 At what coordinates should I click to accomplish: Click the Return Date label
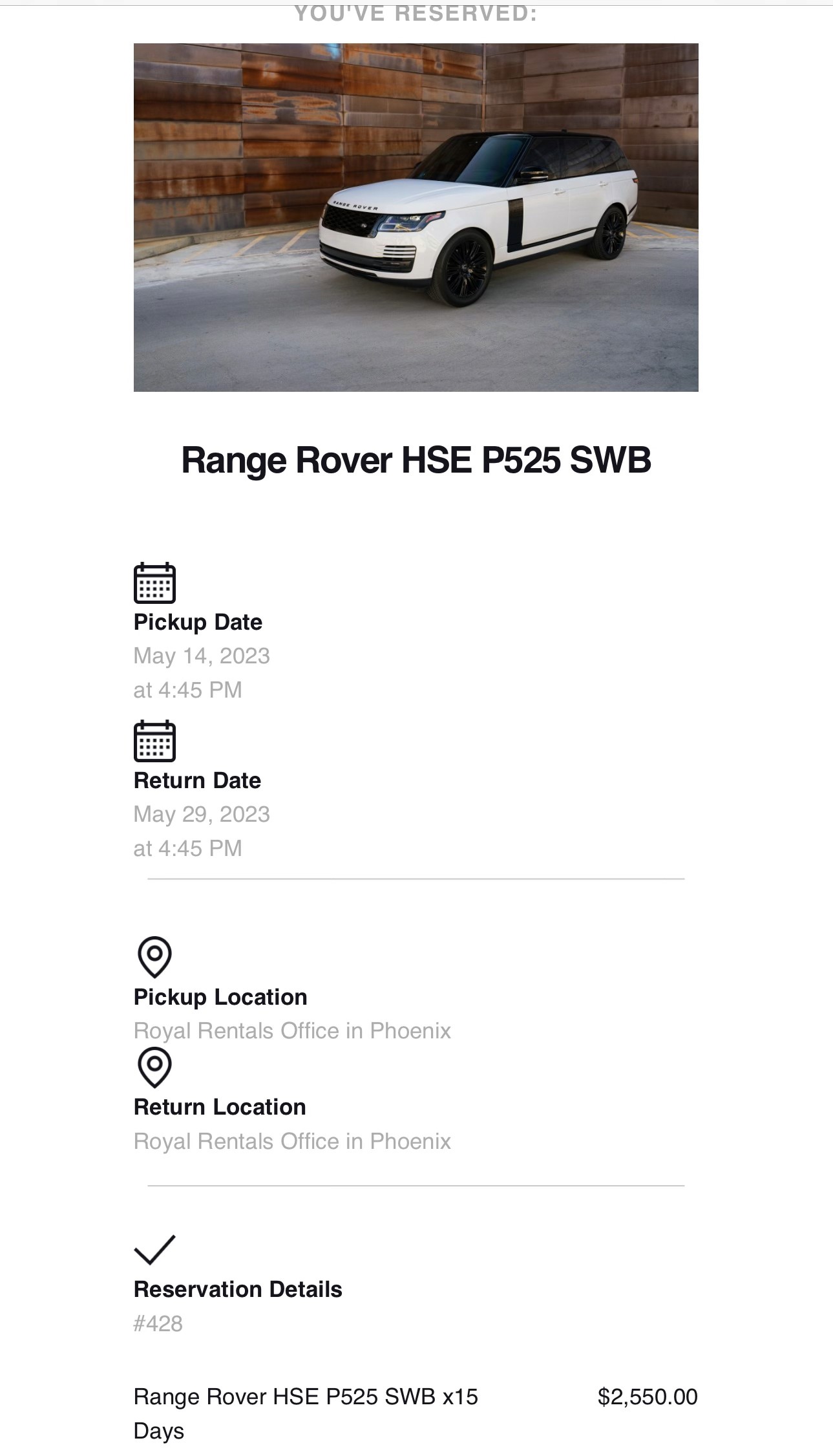click(x=197, y=780)
